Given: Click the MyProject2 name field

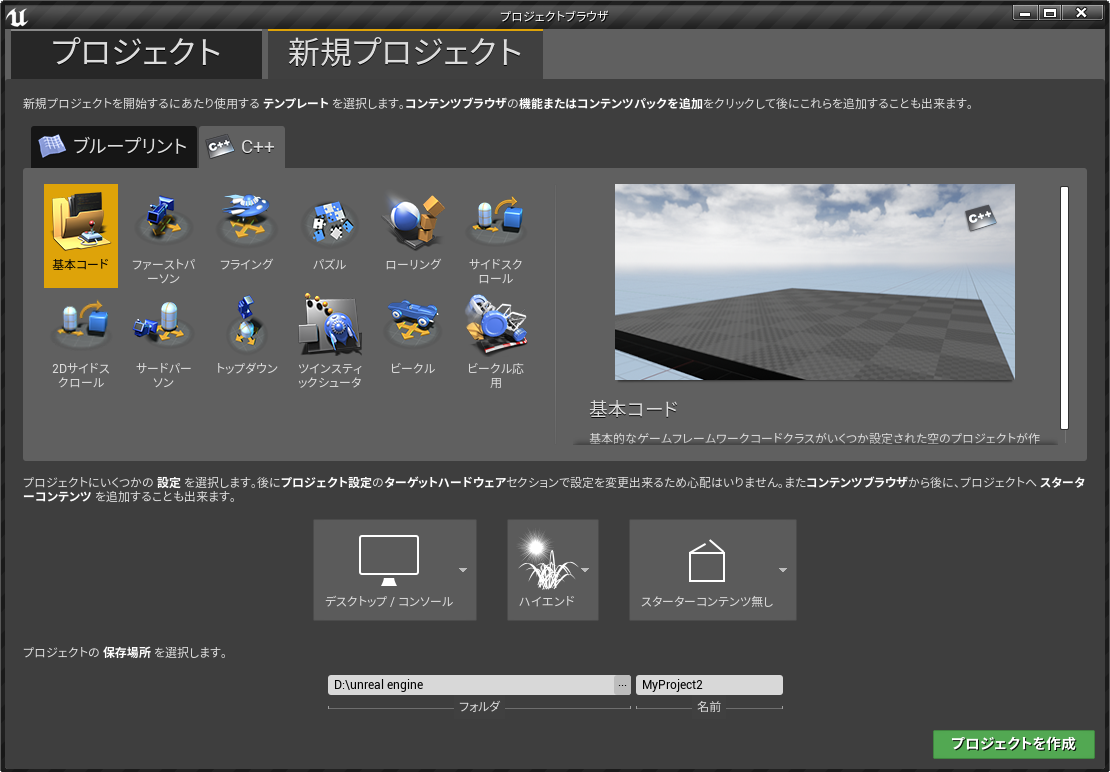Looking at the screenshot, I should (x=709, y=685).
